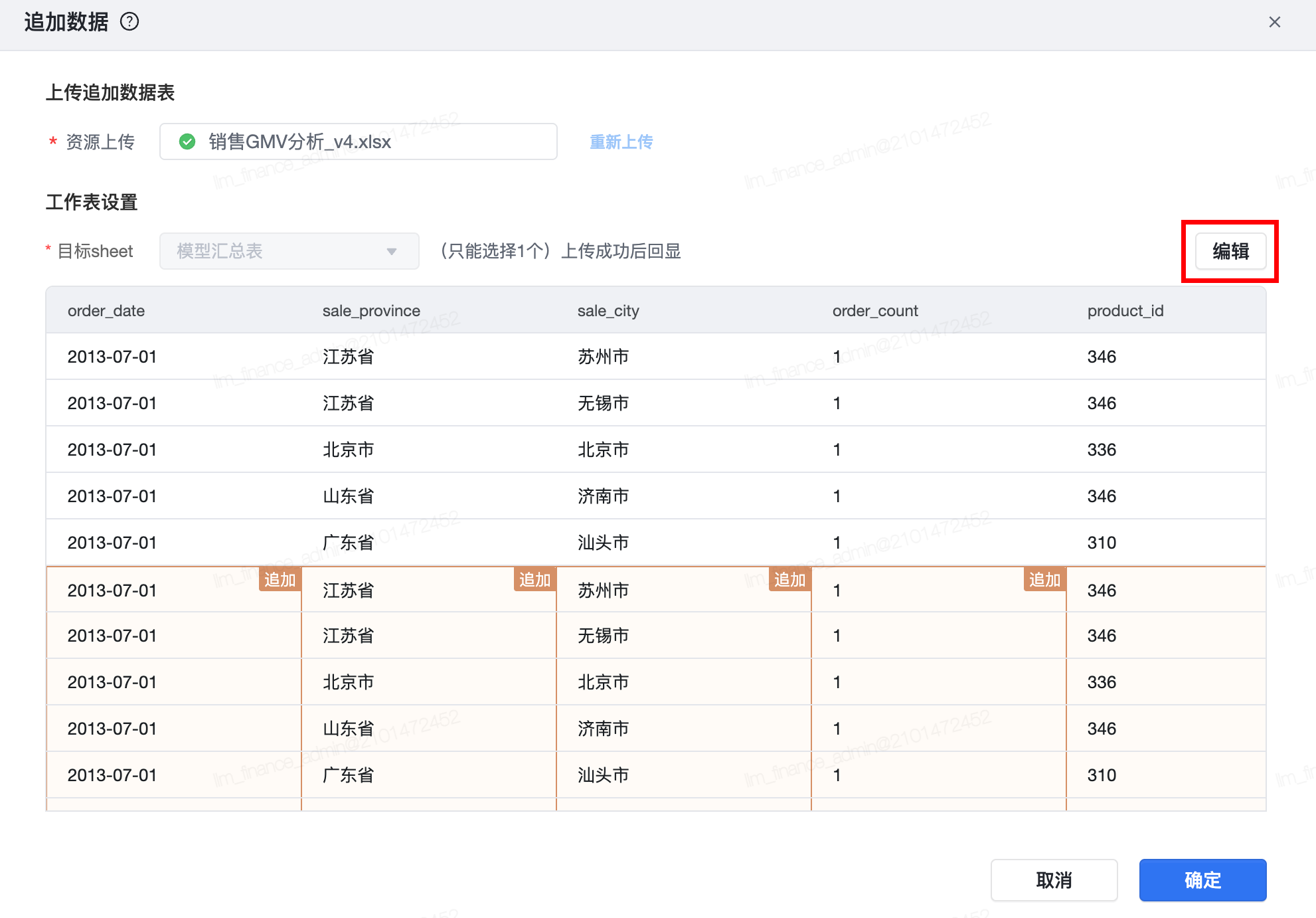Click the 确定 button
This screenshot has width=1316, height=918.
[x=1202, y=880]
